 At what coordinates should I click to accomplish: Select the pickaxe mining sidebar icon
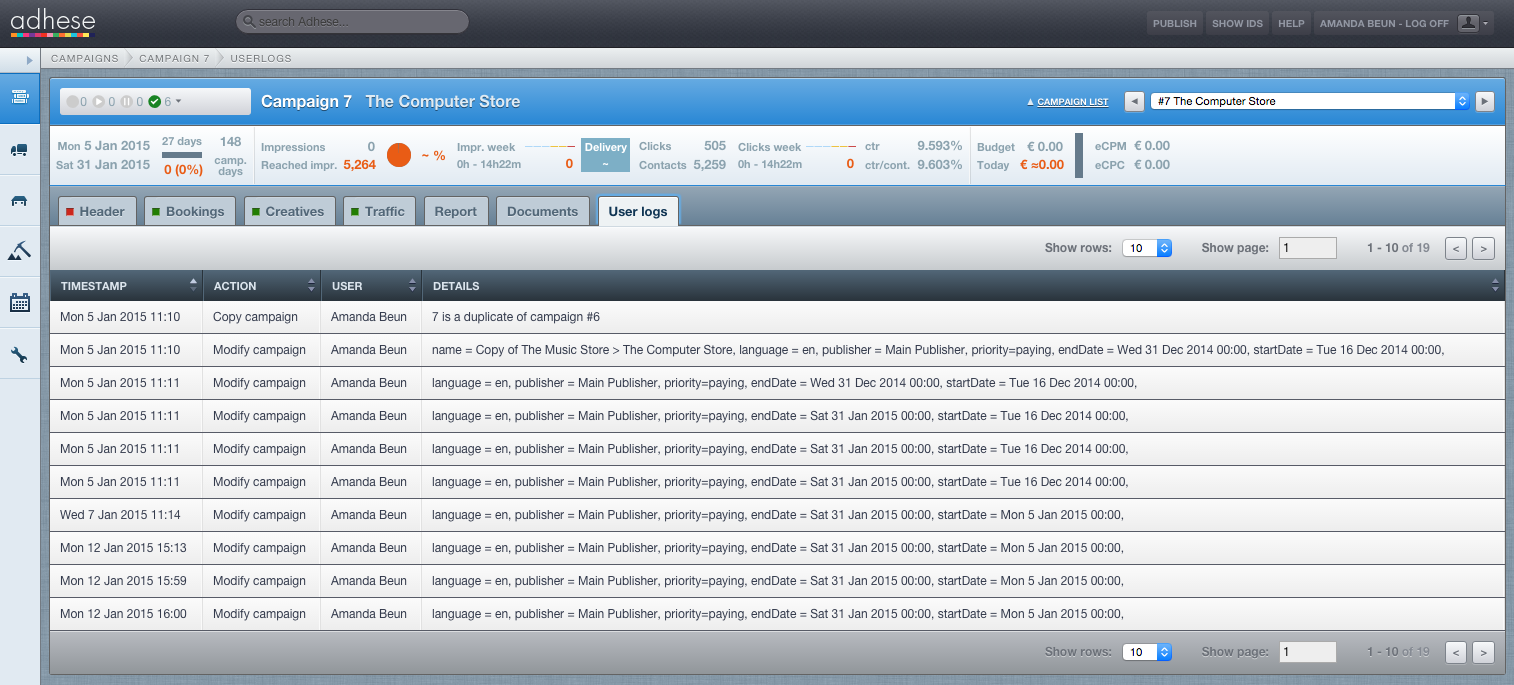[19, 251]
